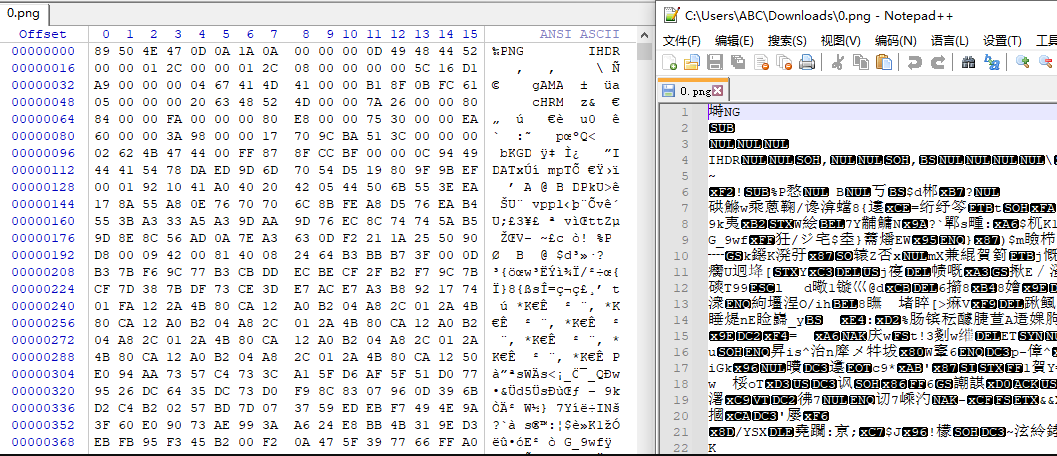Undo the last action in Notepad++
Viewport: 1057px width, 456px height.
coord(914,63)
